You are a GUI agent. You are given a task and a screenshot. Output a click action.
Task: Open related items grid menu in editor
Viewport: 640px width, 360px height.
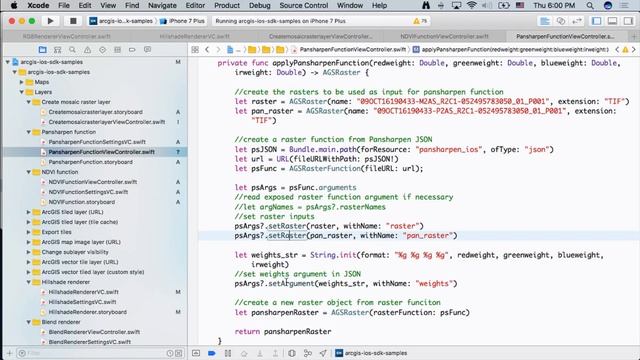[195, 50]
